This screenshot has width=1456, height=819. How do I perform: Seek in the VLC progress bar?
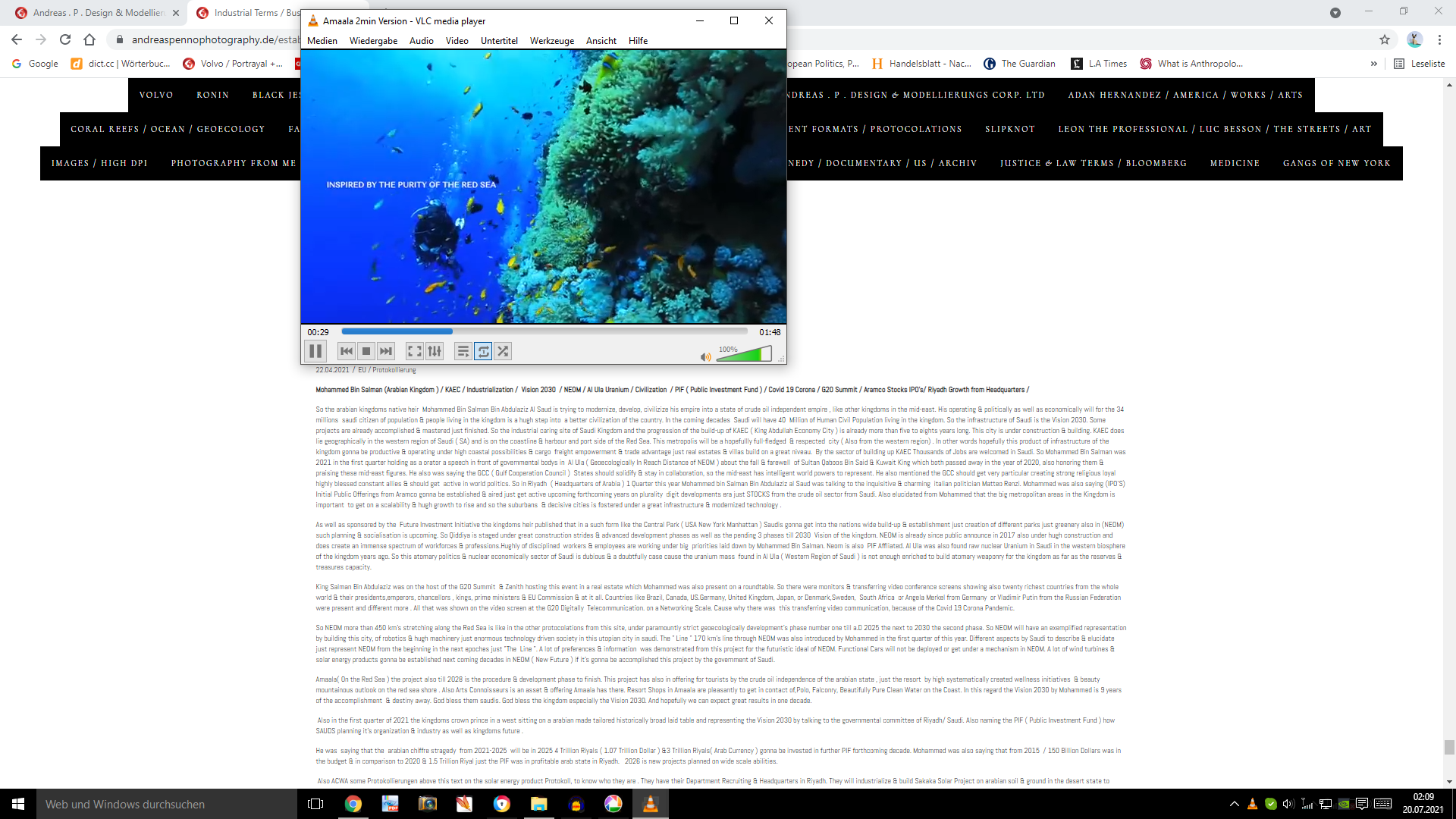click(544, 331)
